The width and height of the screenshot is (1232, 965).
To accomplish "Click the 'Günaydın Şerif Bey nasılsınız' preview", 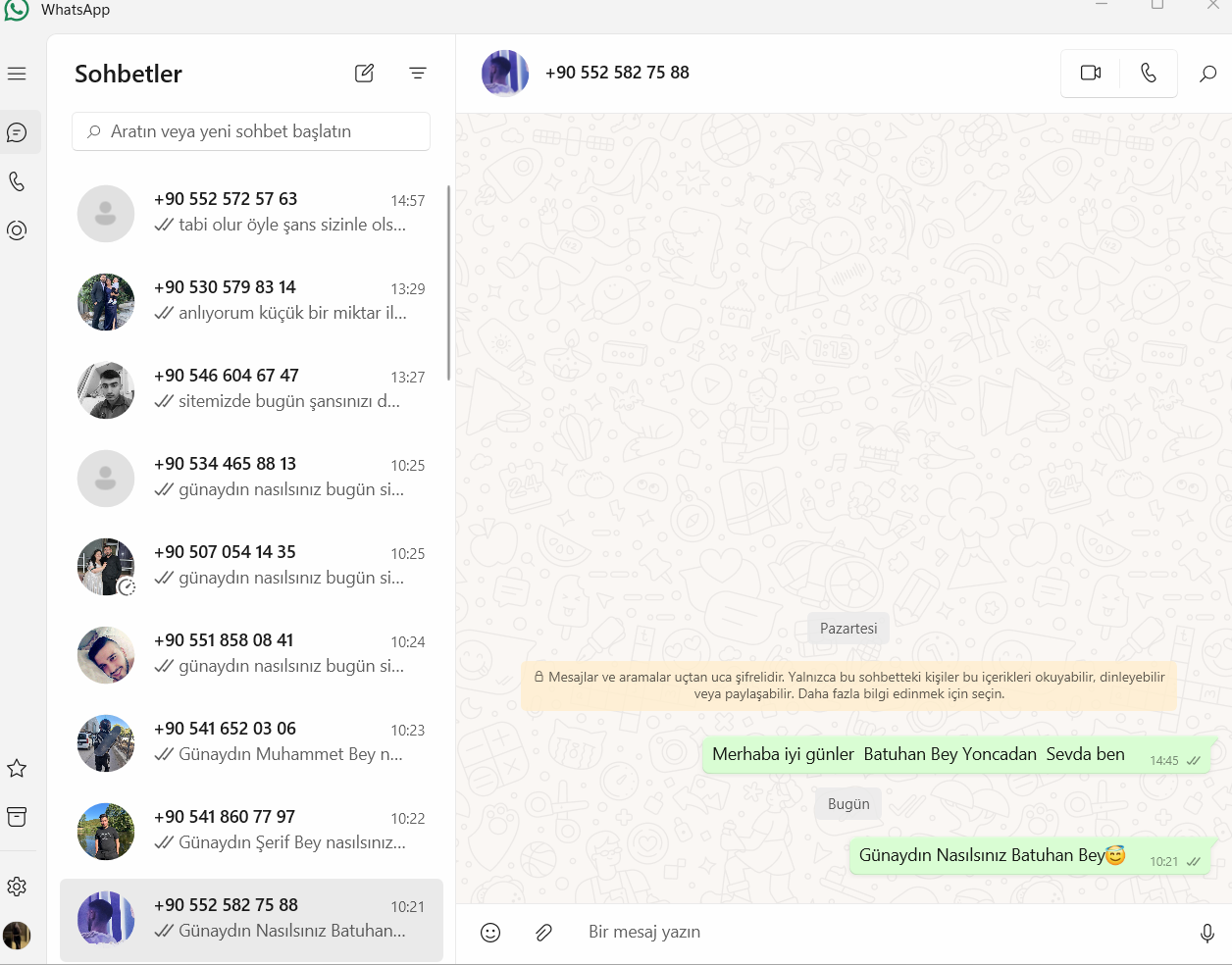I will (x=292, y=842).
